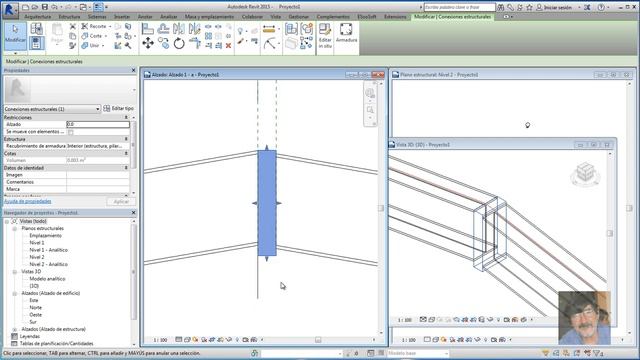The width and height of the screenshot is (640, 360).
Task: Select Emplazamiento in project browser
Action: coord(45,236)
